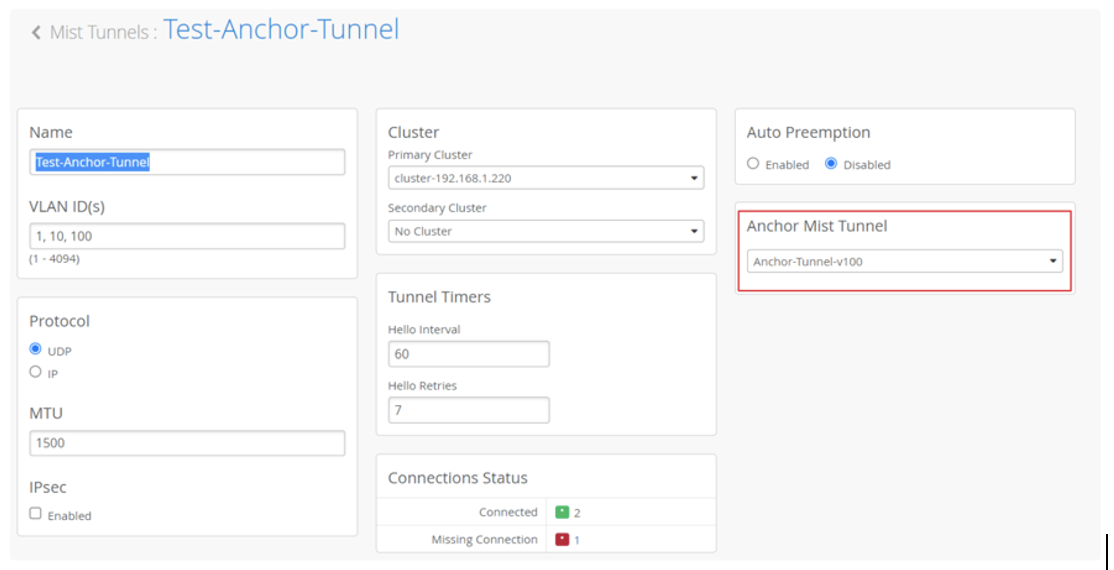Select the UDP protocol radio button

(36, 349)
